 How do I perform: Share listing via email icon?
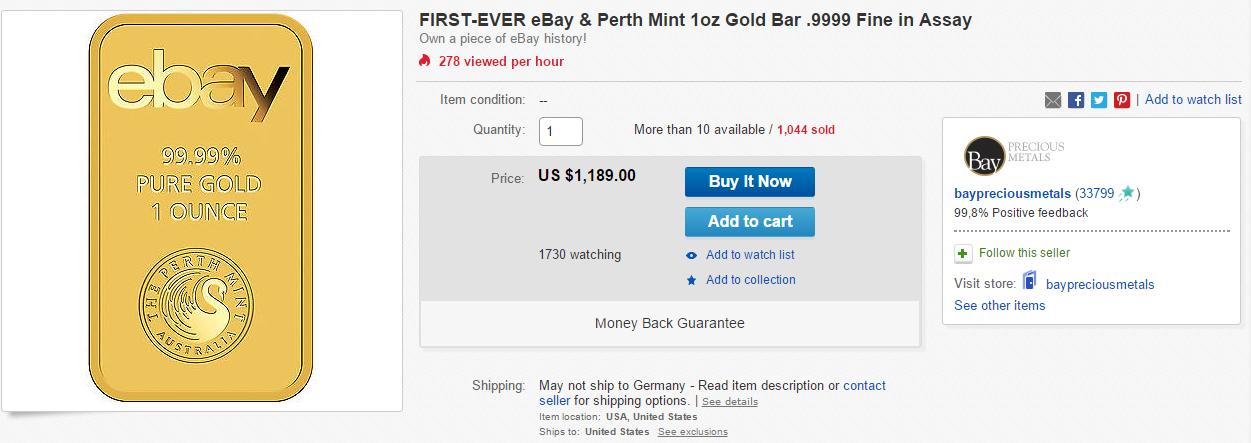click(x=1053, y=100)
